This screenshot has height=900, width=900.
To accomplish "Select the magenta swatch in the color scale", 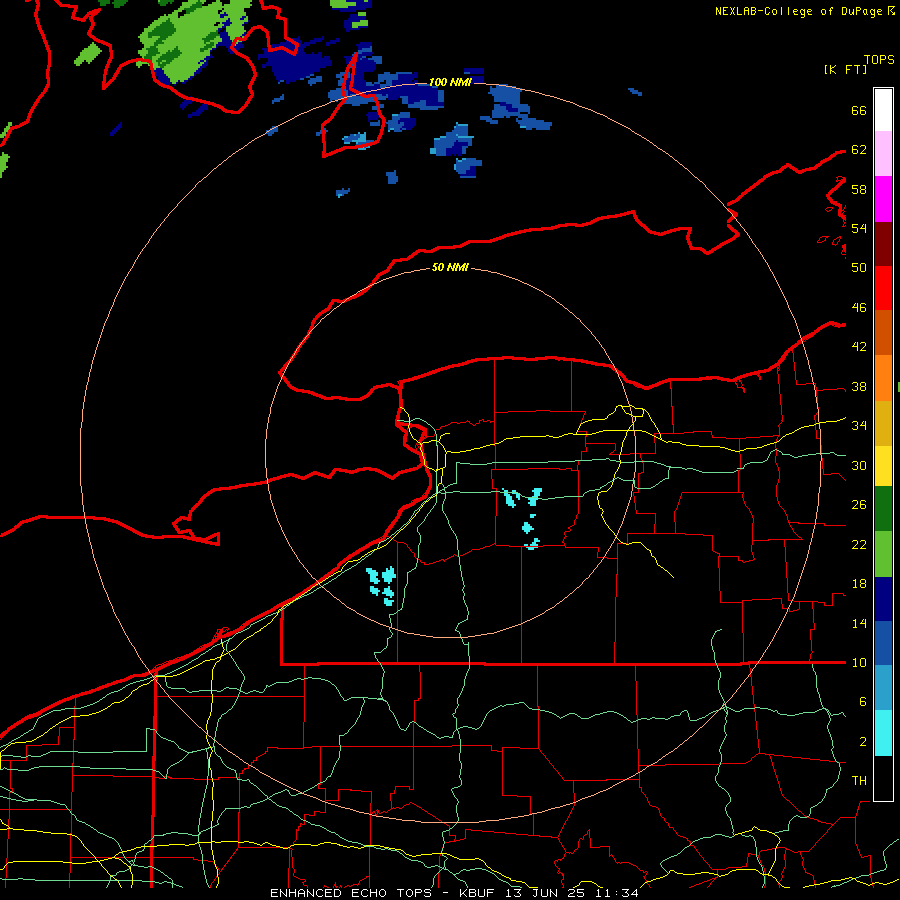I will click(x=883, y=199).
